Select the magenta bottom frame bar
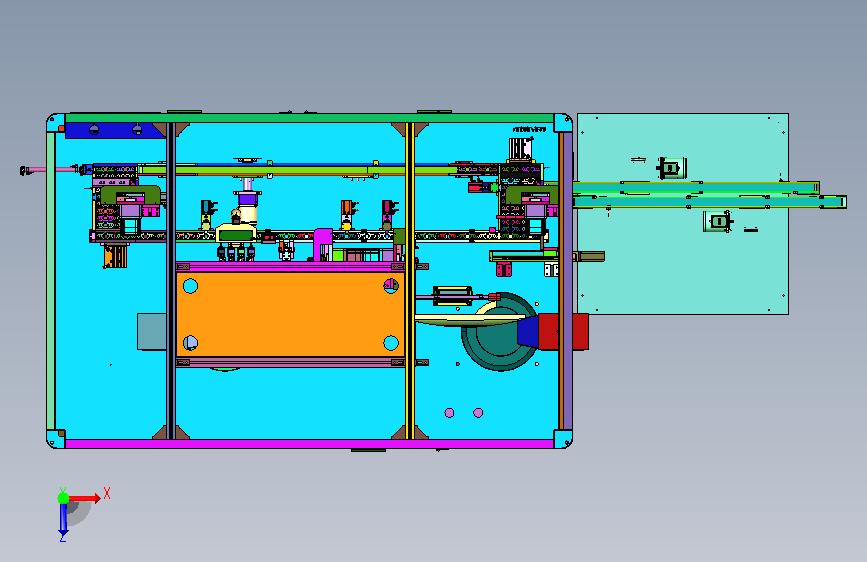This screenshot has width=867, height=562. (309, 444)
